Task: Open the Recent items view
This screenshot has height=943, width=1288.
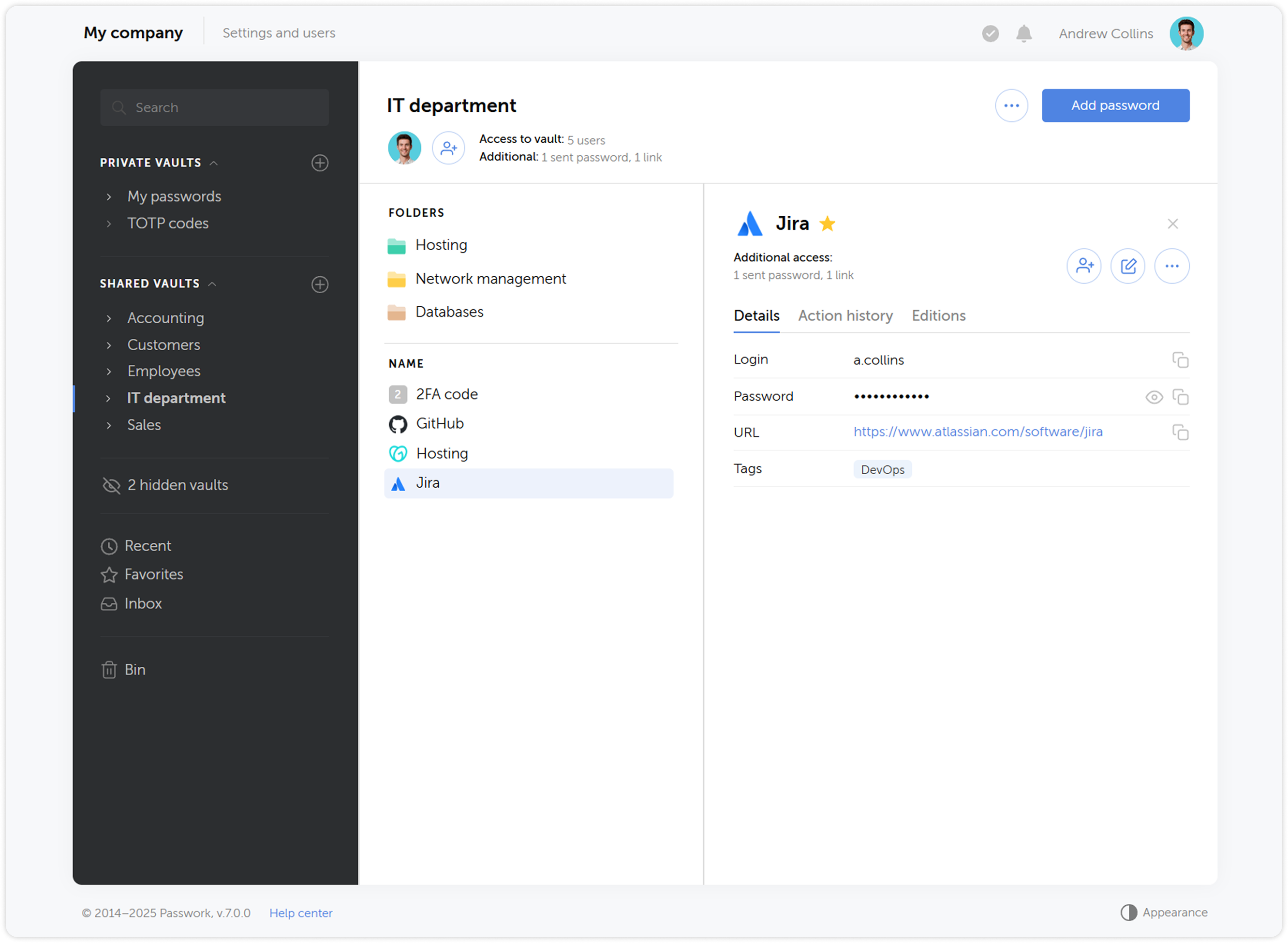Action: [148, 546]
